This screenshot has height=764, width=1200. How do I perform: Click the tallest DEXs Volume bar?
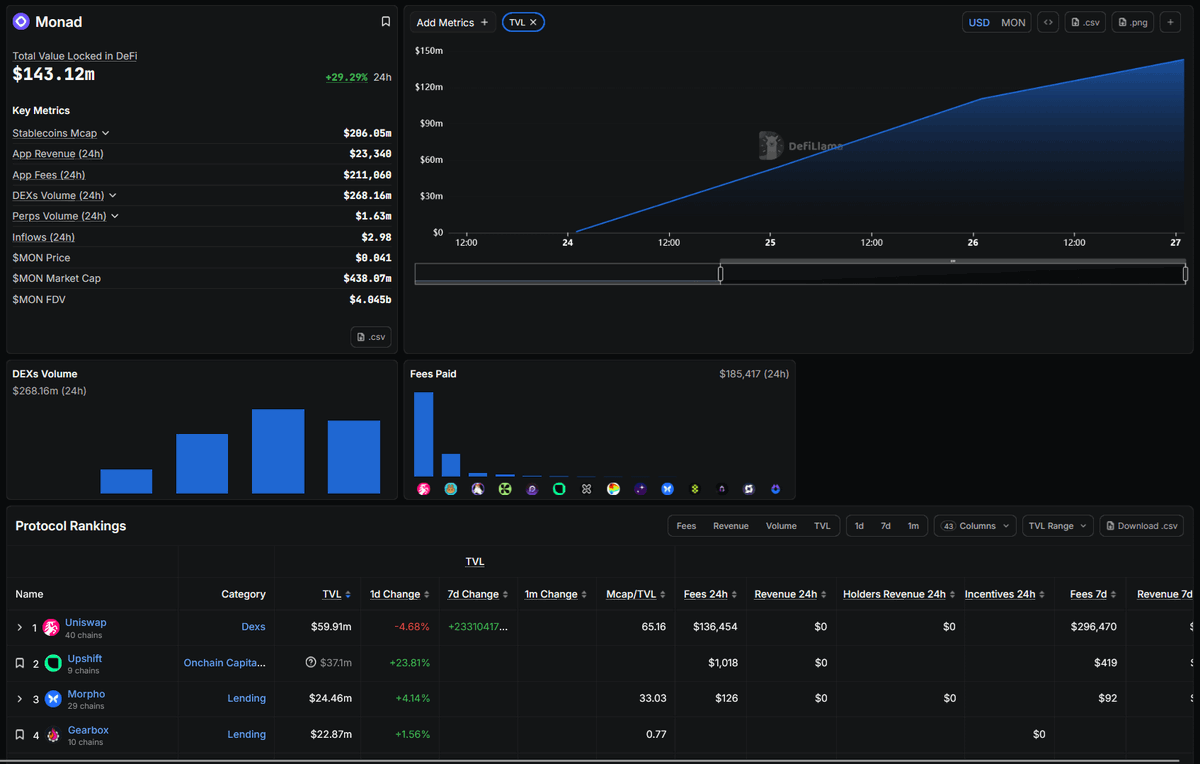278,451
